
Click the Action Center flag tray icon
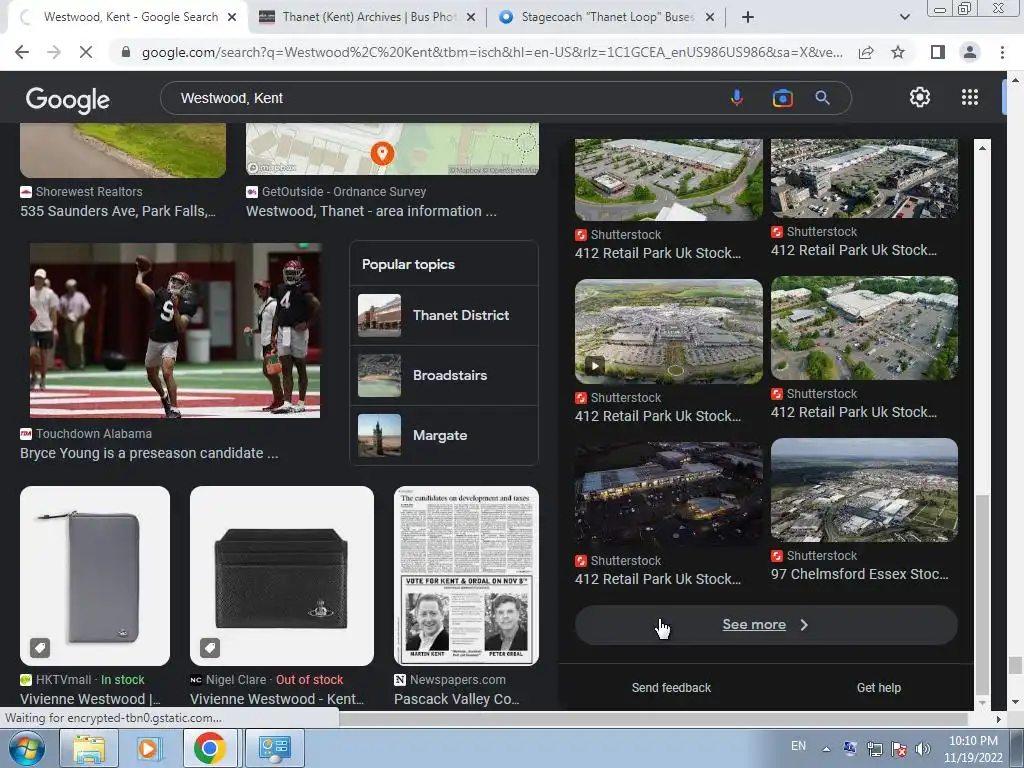[x=899, y=749]
